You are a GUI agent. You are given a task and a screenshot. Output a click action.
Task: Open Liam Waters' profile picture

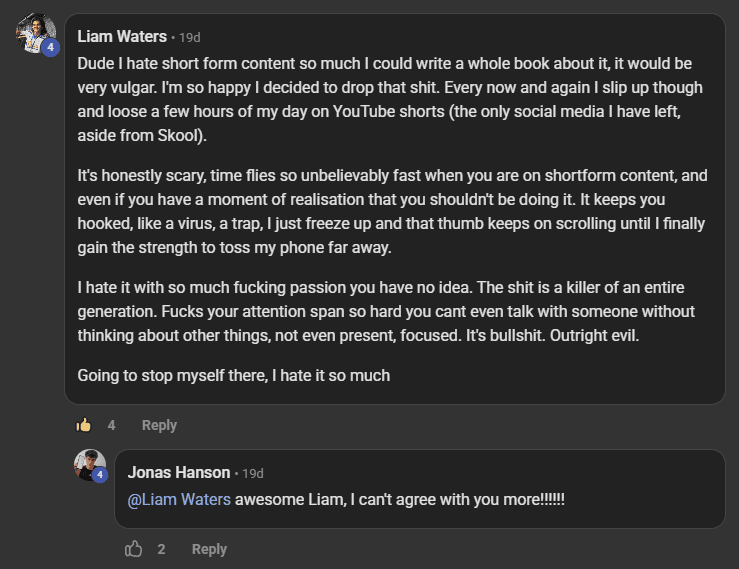point(33,31)
